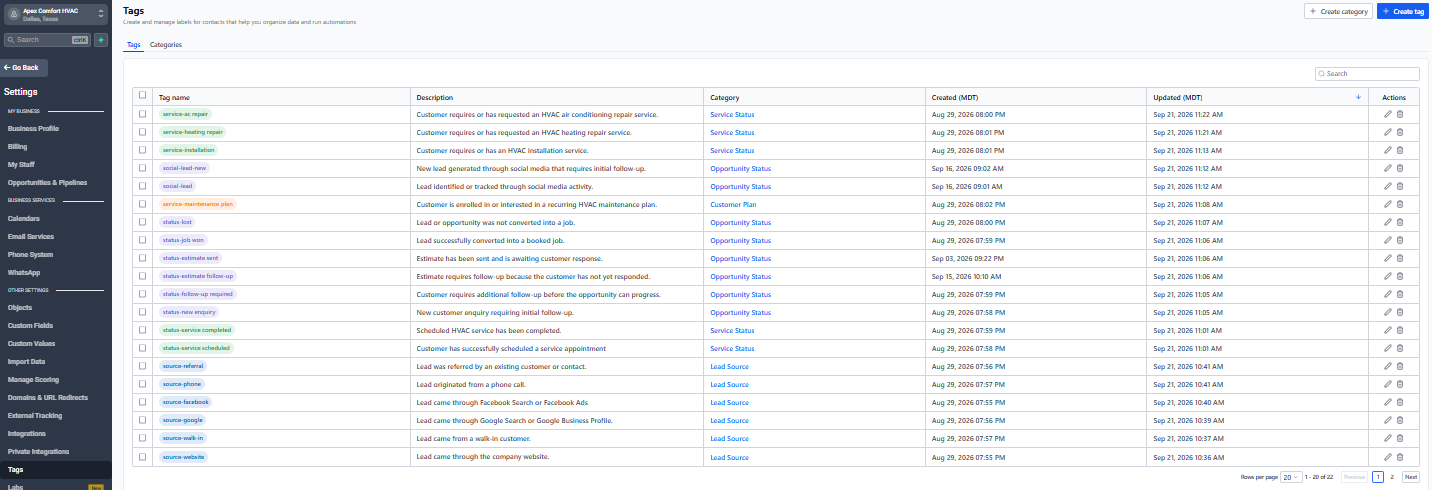Viewport: 1432px width, 490px height.
Task: Check the box for status-estimate sent row
Action: 143,258
